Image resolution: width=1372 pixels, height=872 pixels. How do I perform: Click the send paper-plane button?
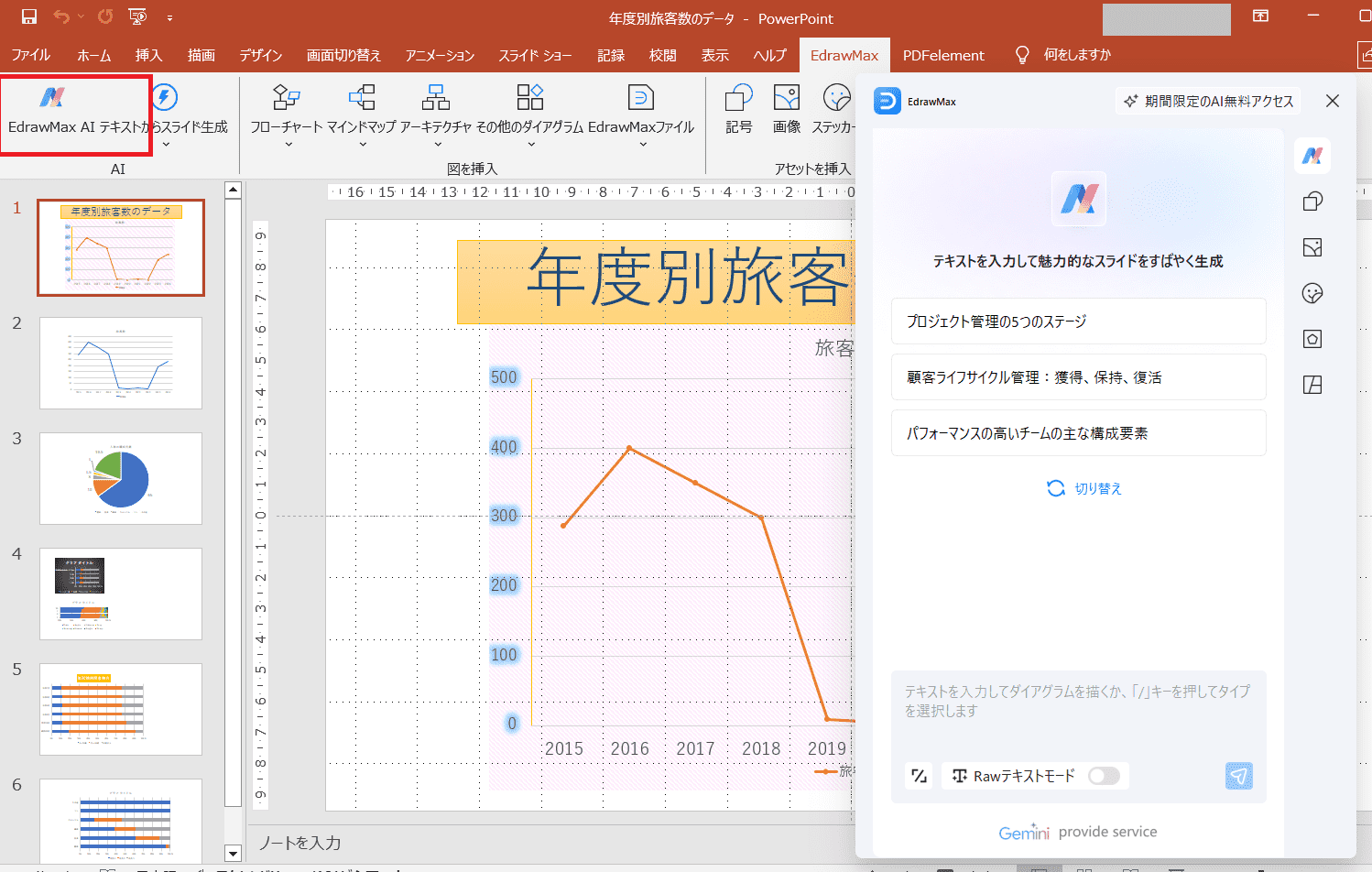tap(1238, 776)
